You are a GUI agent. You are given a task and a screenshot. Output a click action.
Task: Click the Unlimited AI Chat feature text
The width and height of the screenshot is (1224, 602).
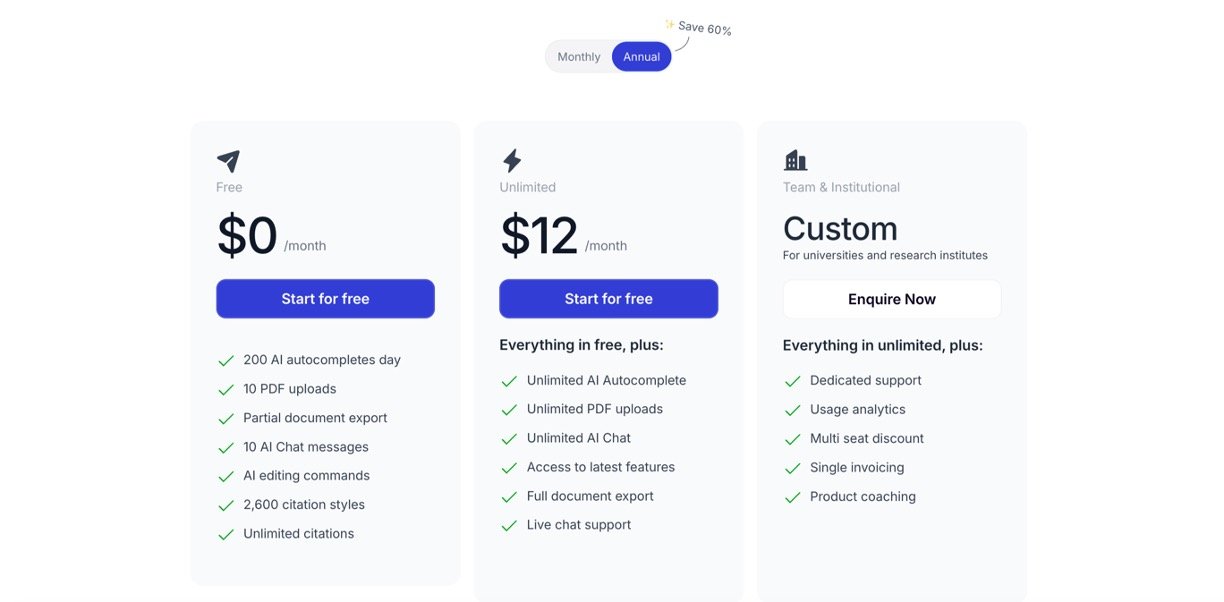point(579,438)
